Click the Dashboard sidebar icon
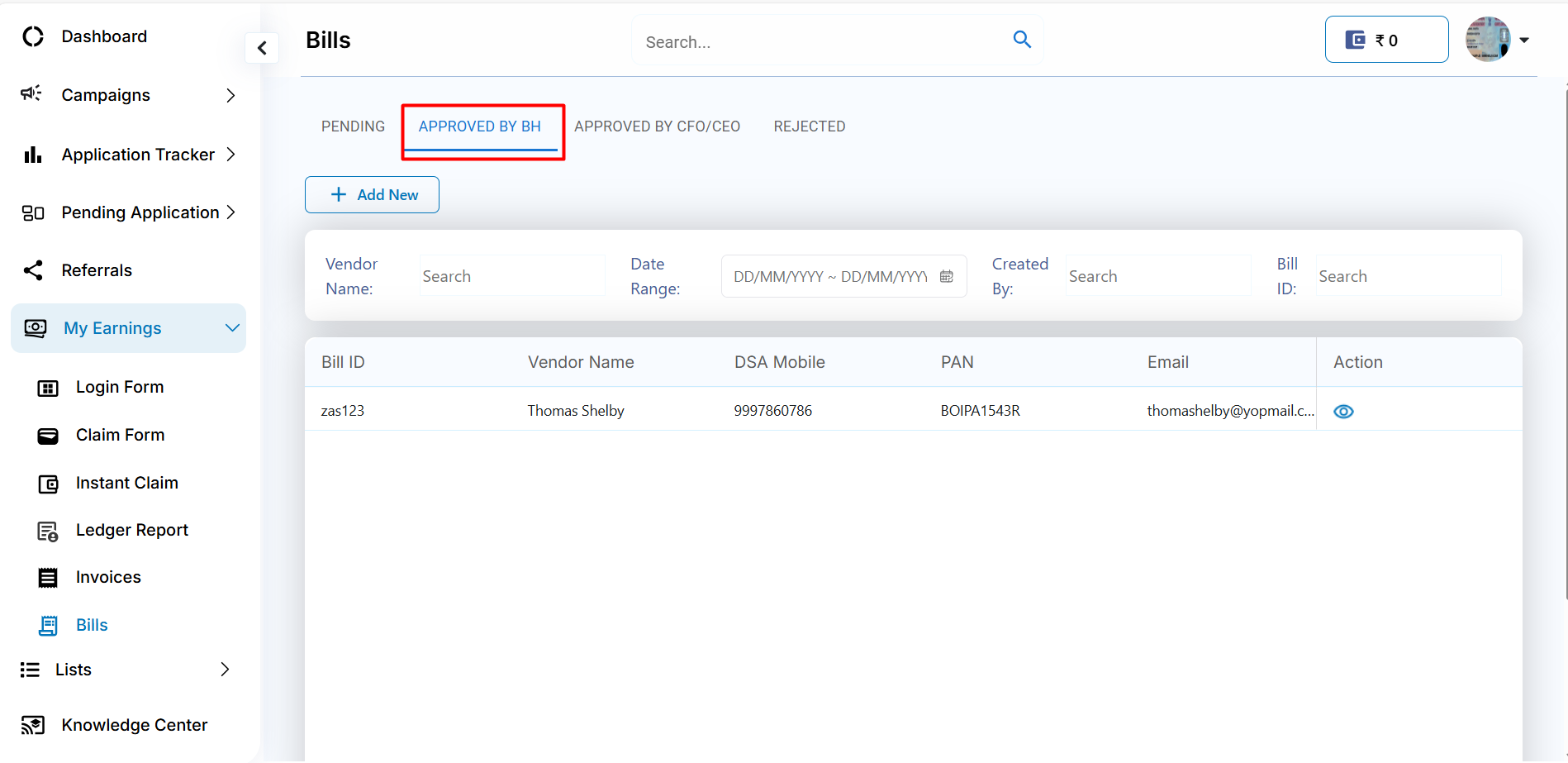1568x763 pixels. (x=33, y=36)
